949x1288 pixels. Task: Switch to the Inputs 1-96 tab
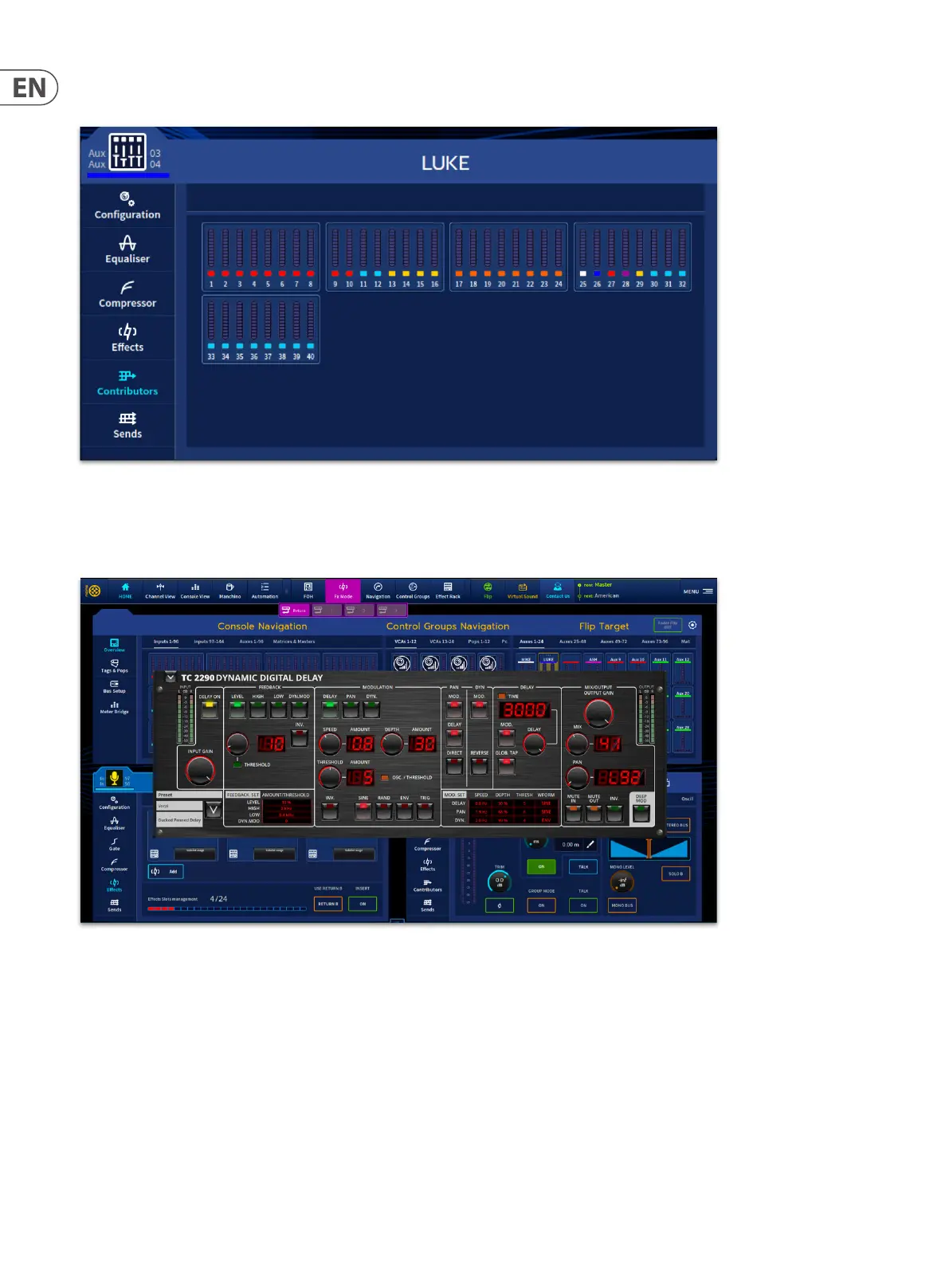pos(166,641)
